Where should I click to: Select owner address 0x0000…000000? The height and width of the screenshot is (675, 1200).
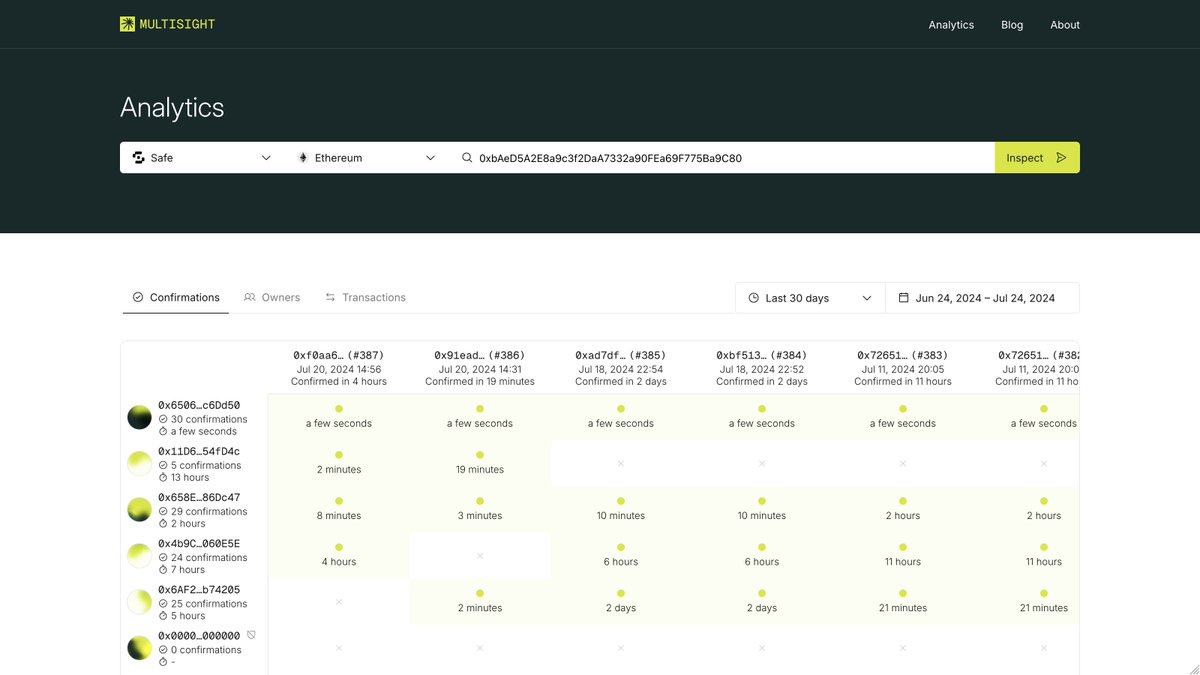199,635
